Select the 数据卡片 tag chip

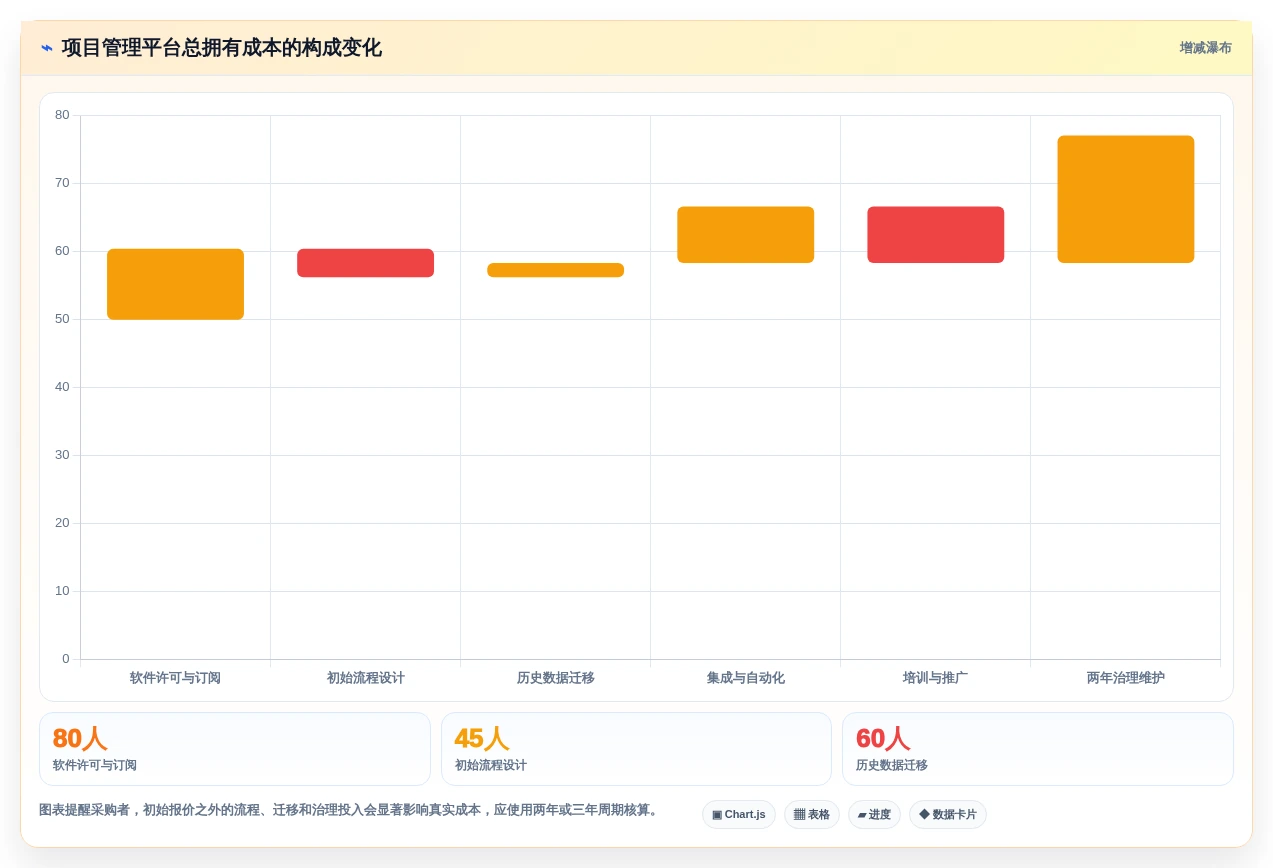947,815
